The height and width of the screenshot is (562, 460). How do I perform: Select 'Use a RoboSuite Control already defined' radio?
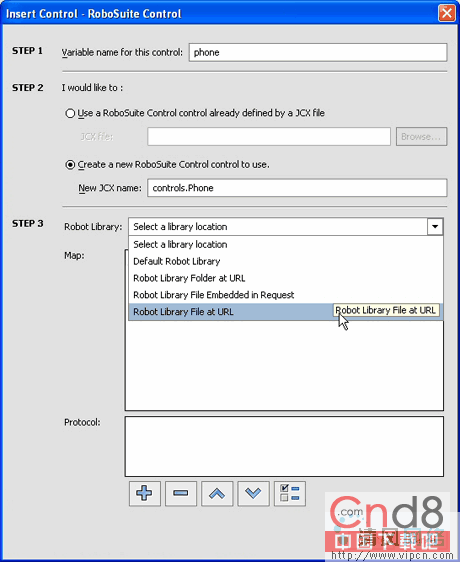click(x=70, y=113)
